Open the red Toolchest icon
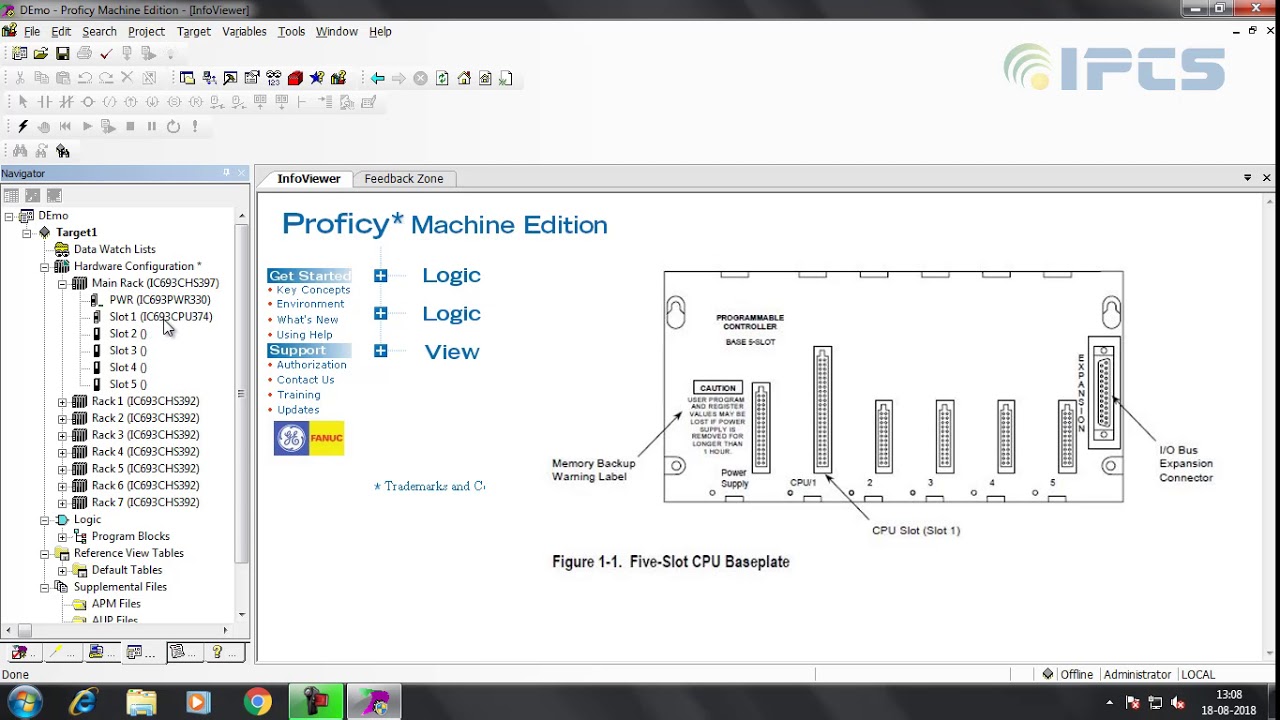Image resolution: width=1280 pixels, height=720 pixels. pyautogui.click(x=295, y=78)
